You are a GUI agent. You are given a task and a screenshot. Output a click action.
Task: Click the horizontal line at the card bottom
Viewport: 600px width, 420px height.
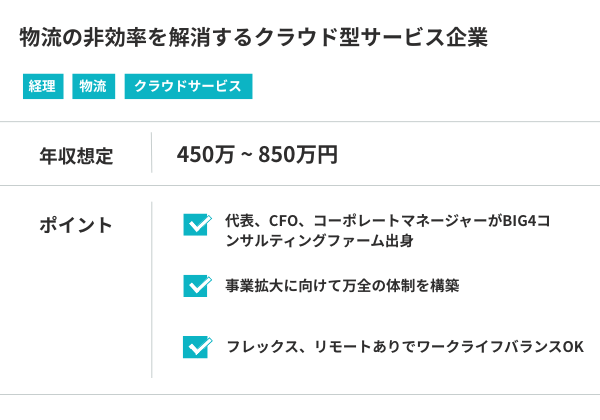point(300,394)
